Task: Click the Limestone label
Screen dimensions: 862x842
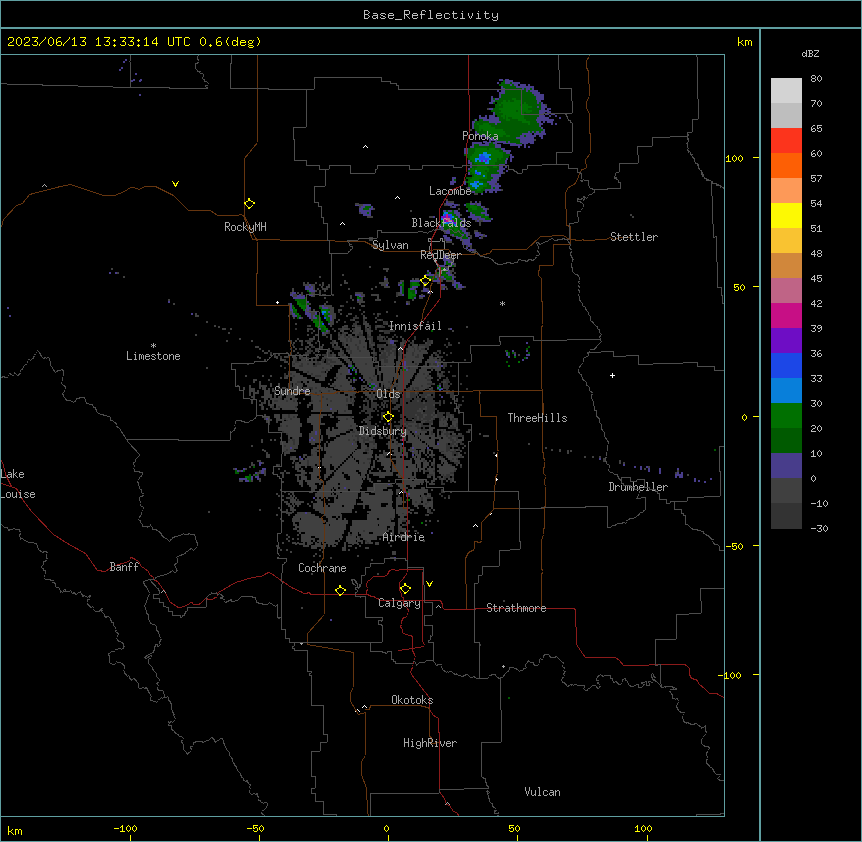Action: pyautogui.click(x=153, y=356)
